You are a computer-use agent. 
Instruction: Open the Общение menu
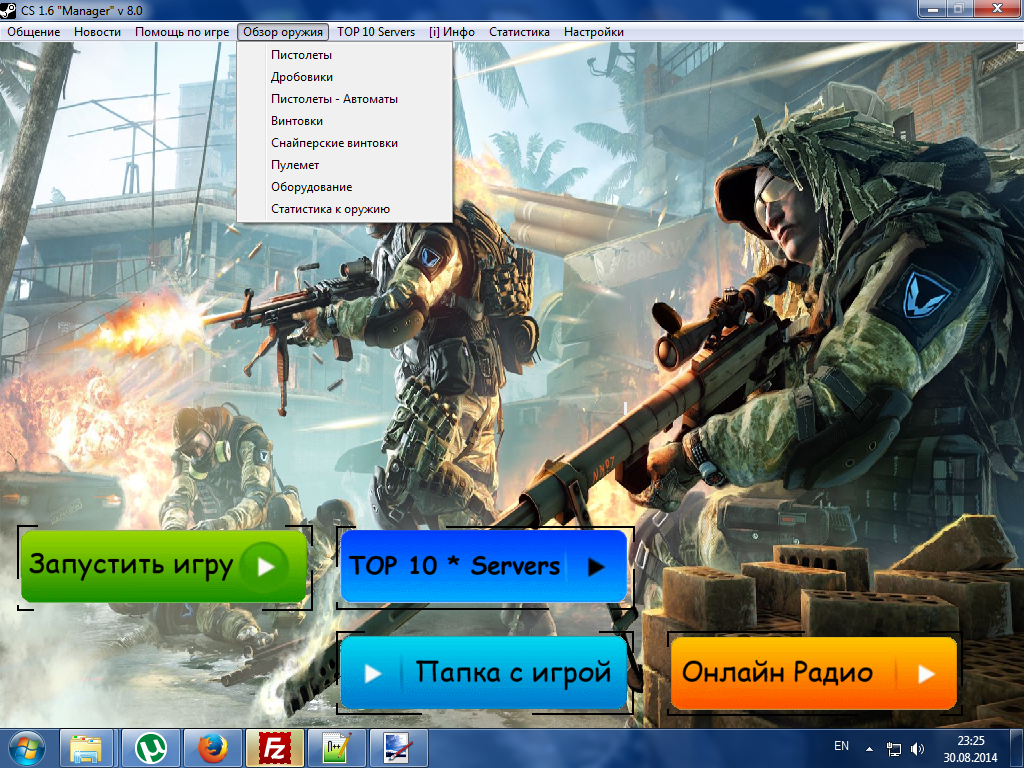[x=33, y=32]
